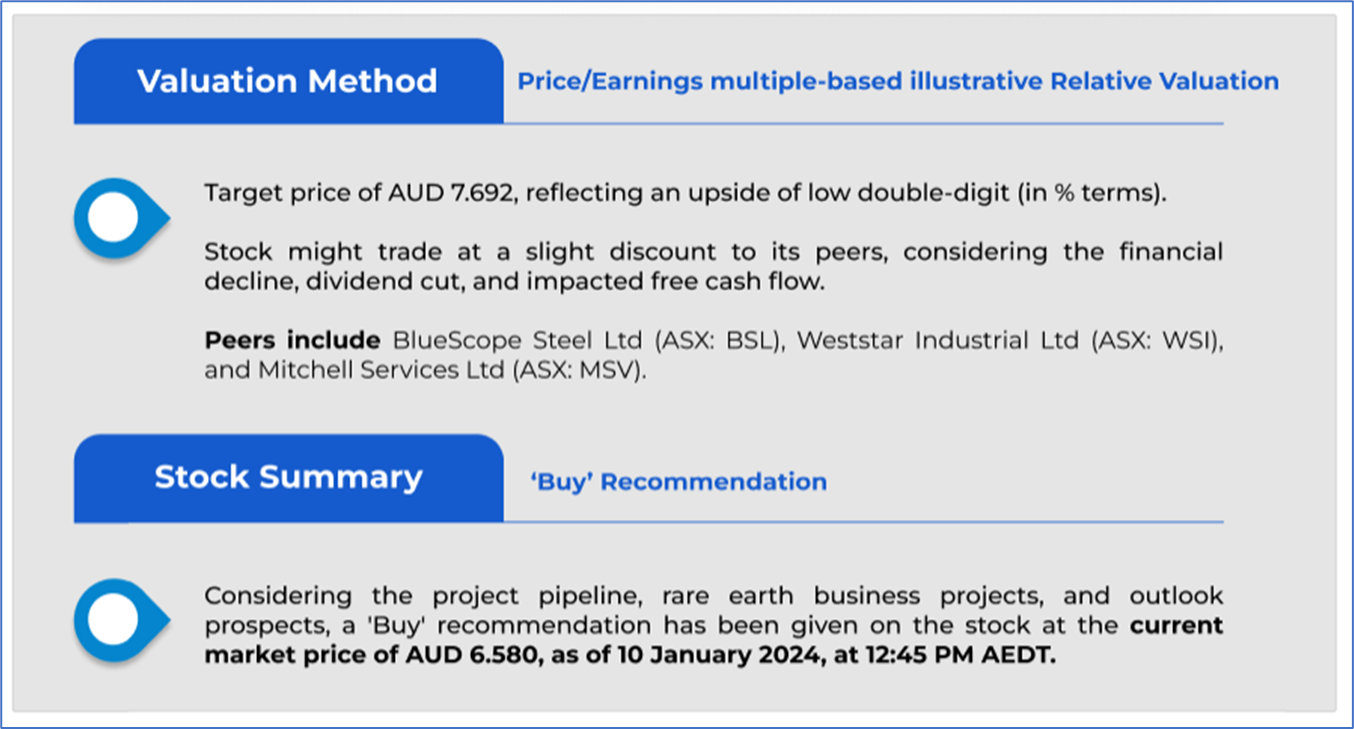Click the divider line under the Valuation Method heading
Screen dimensions: 1354x729
862,124
